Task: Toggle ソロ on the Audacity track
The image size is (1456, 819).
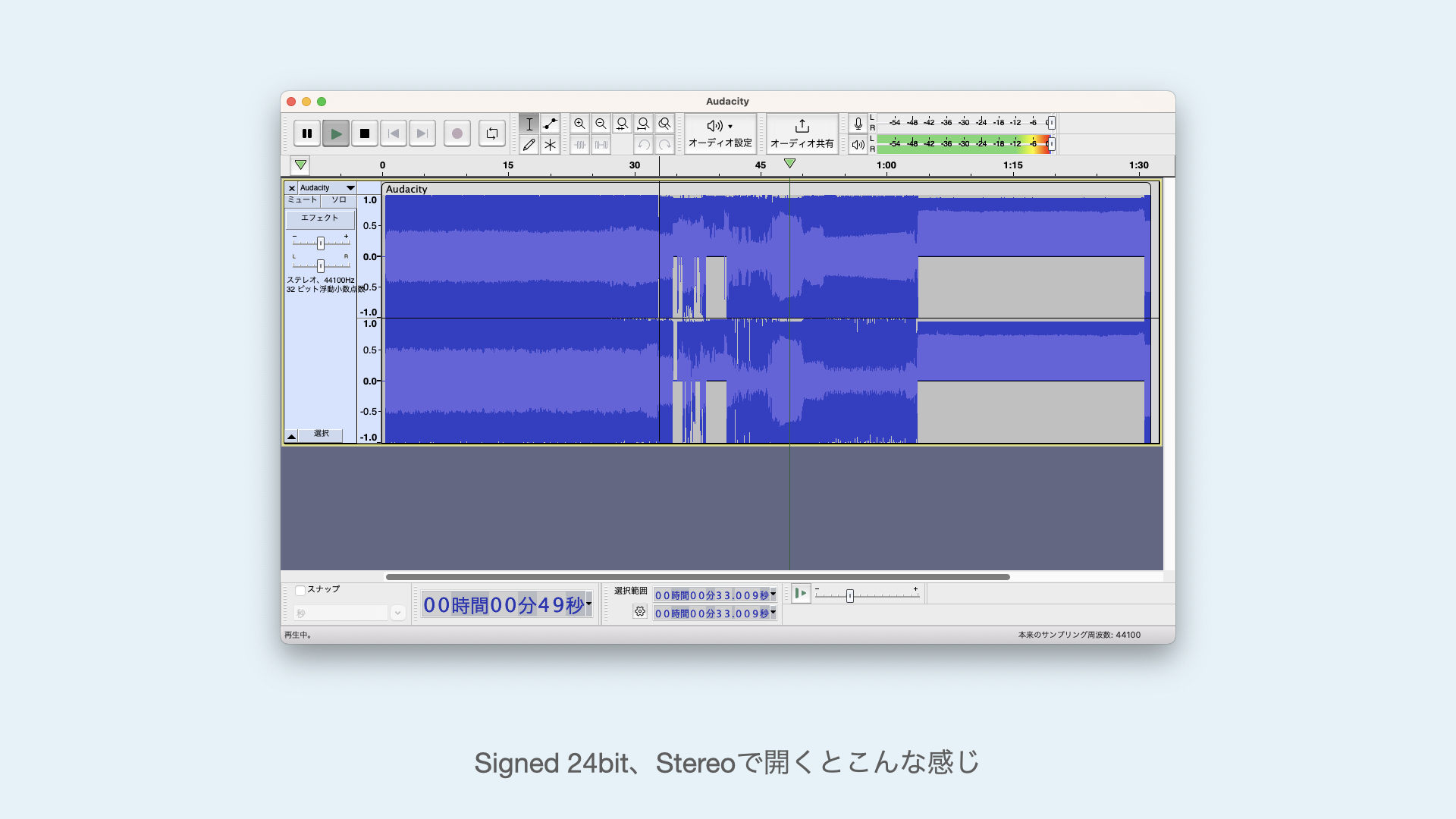Action: [338, 200]
